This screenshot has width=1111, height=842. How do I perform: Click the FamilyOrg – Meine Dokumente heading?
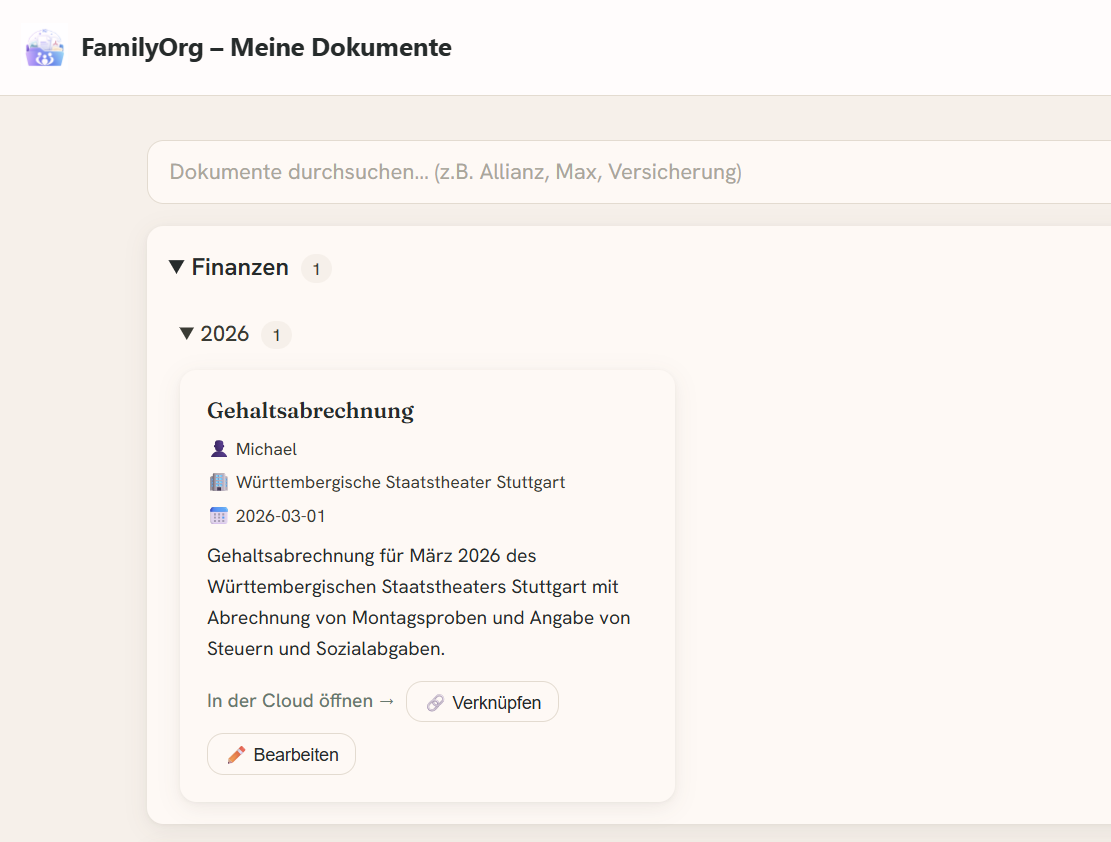(266, 47)
